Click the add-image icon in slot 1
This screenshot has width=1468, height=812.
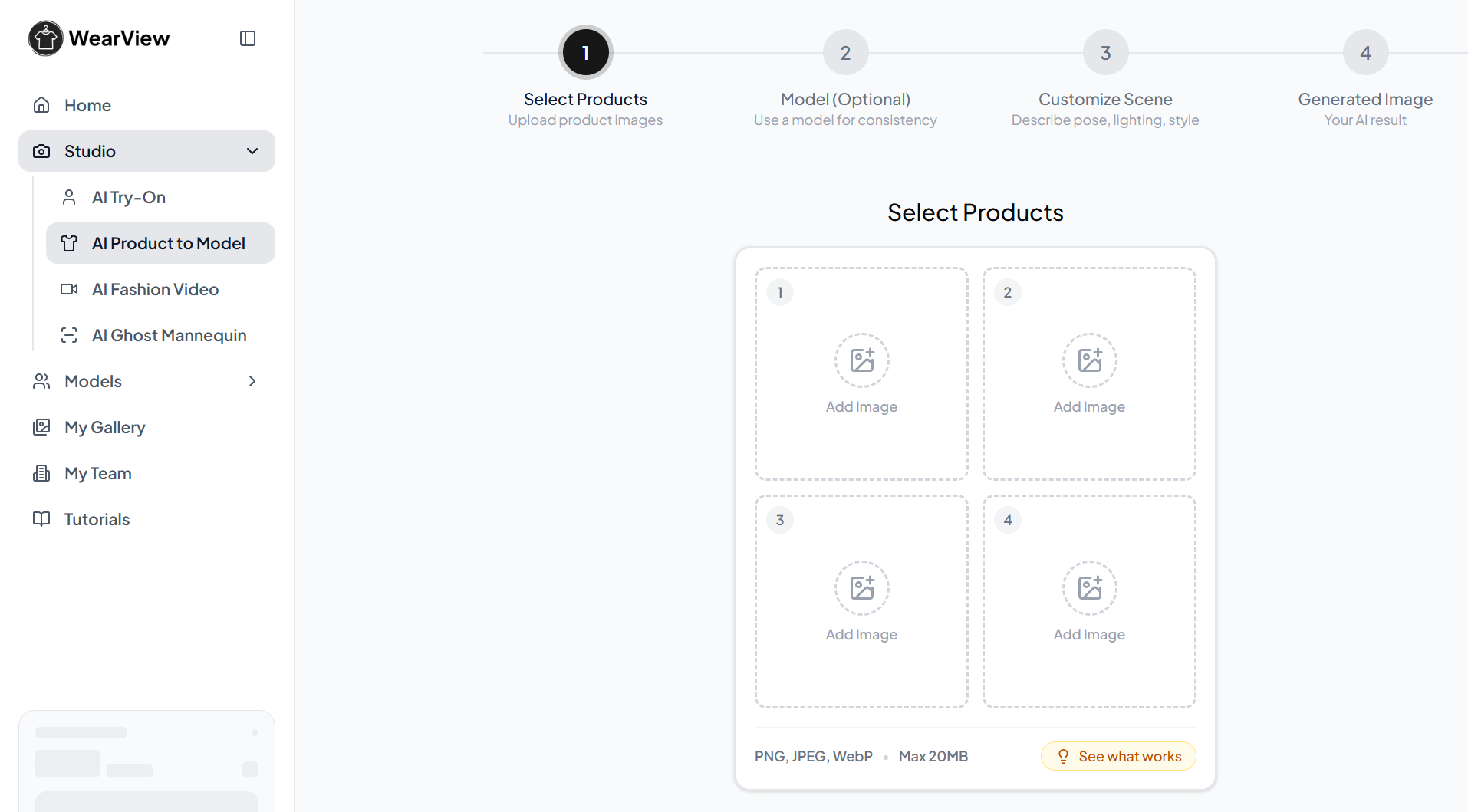[x=862, y=360]
